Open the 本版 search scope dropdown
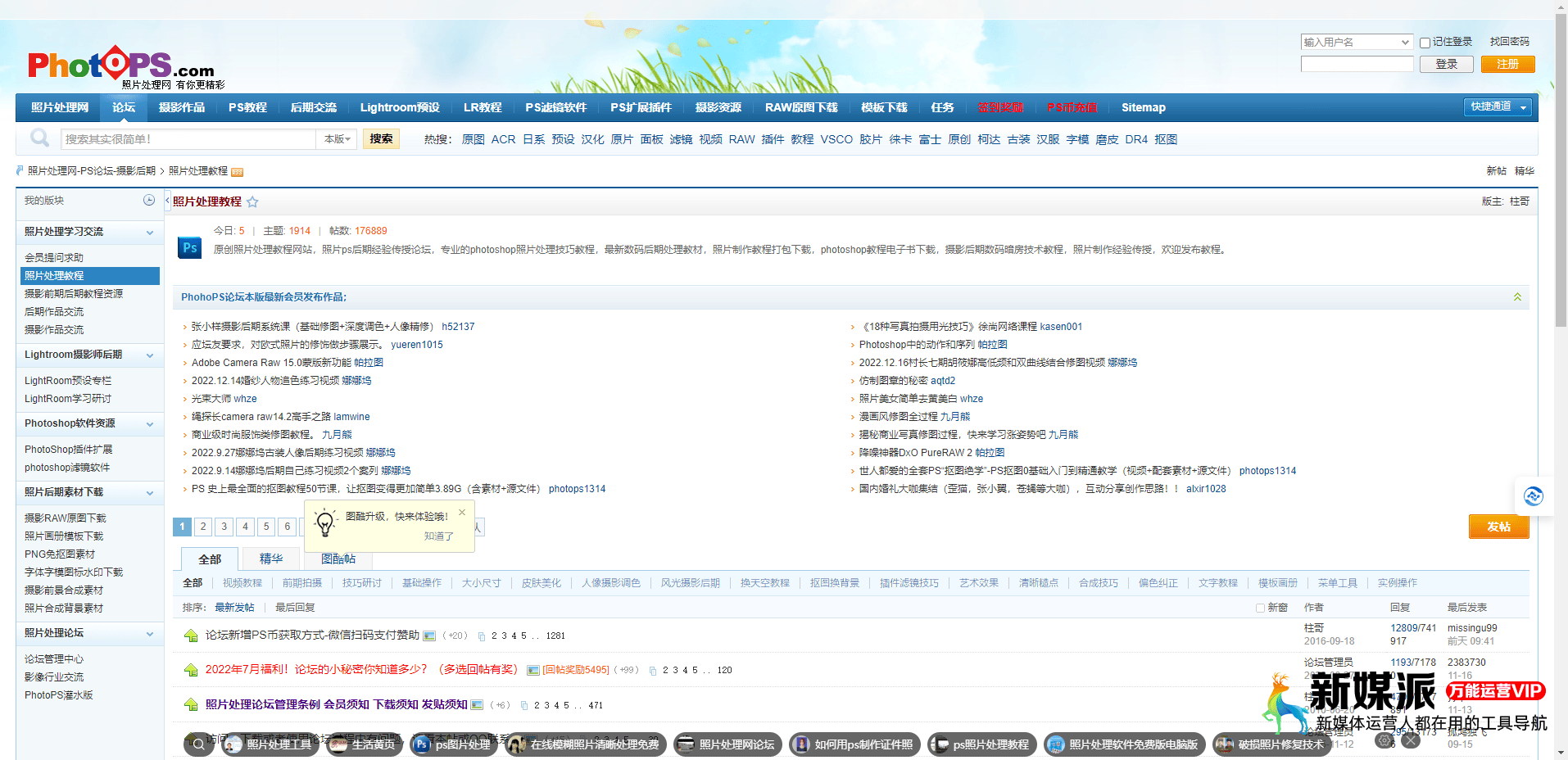 tap(337, 139)
